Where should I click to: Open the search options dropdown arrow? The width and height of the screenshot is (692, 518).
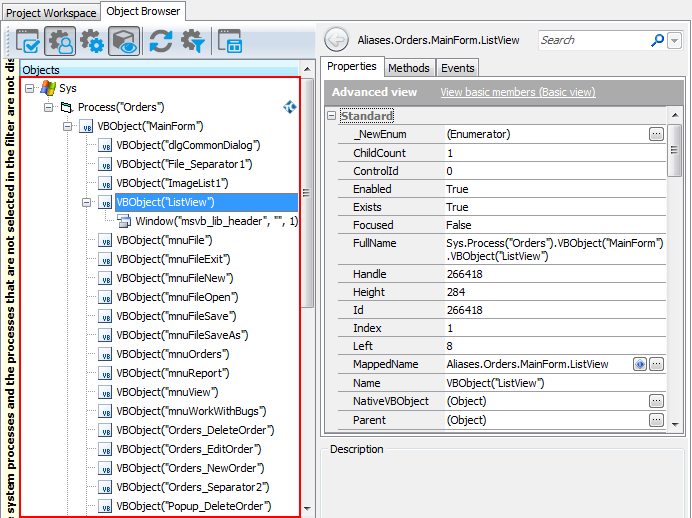pos(675,40)
